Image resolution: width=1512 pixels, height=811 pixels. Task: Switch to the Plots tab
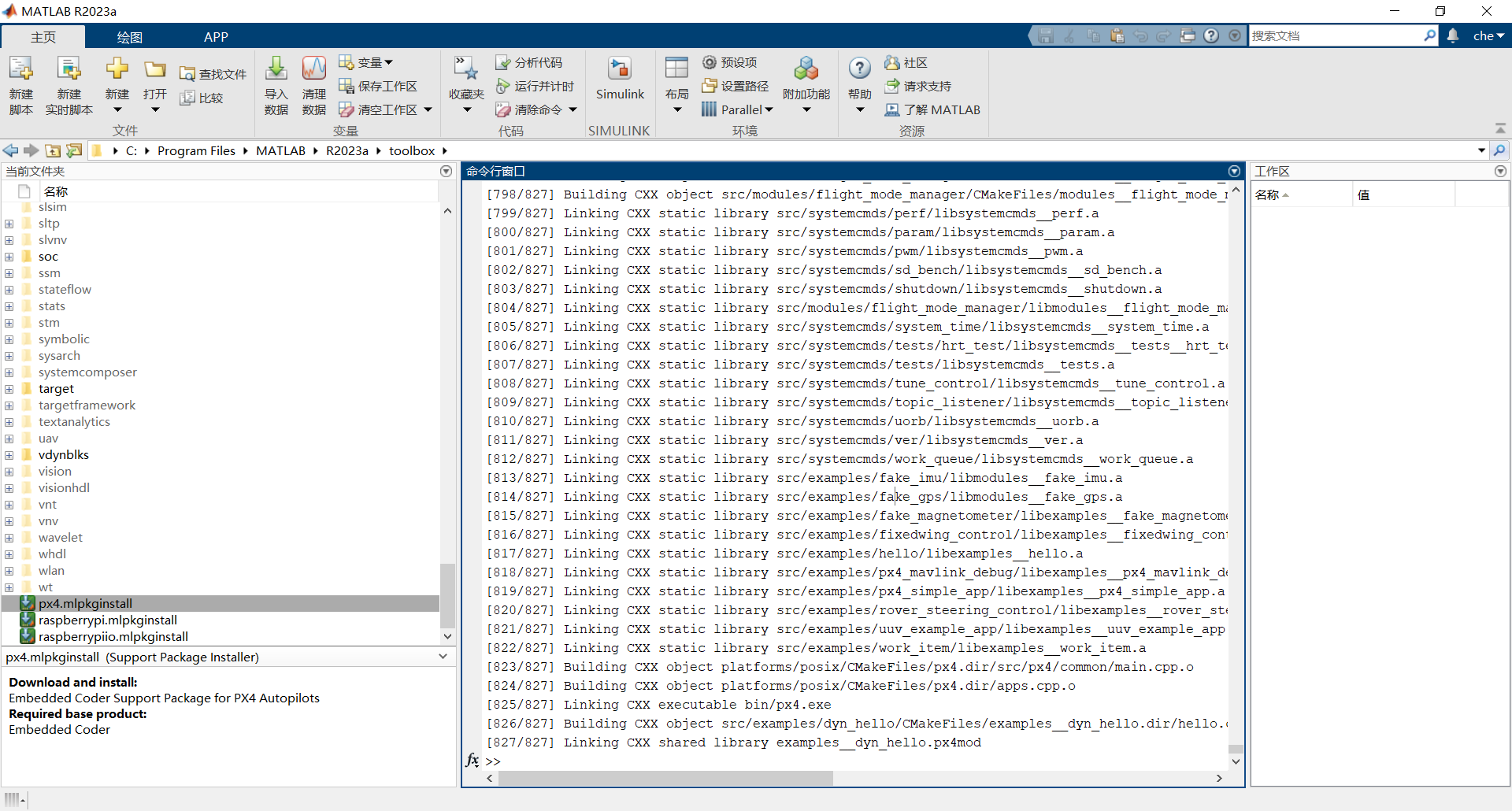[129, 37]
